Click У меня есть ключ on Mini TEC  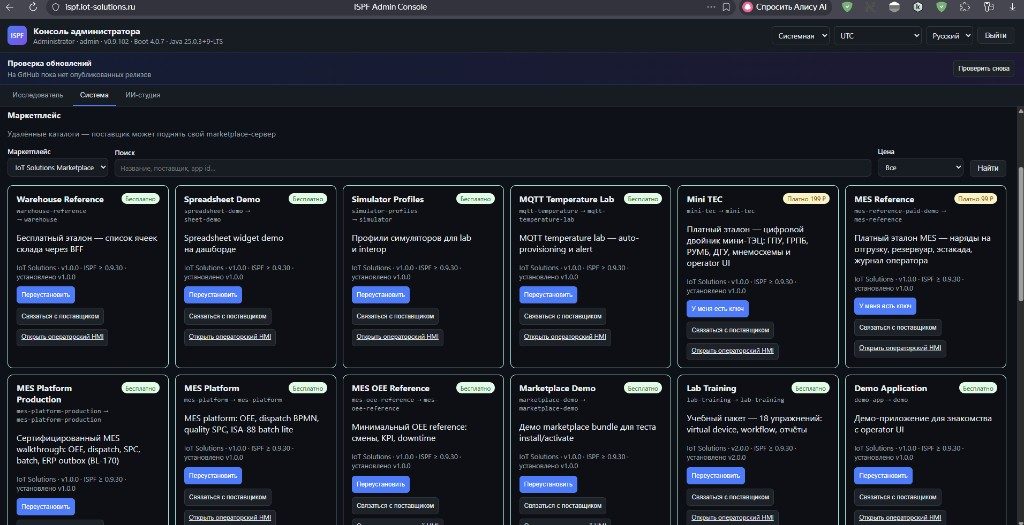tap(718, 309)
